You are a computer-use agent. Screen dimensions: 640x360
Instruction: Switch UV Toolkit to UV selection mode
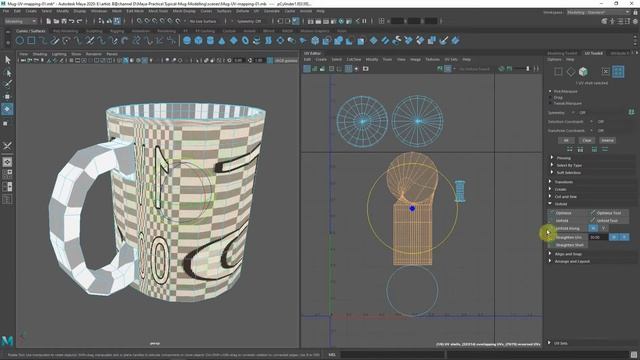606,72
